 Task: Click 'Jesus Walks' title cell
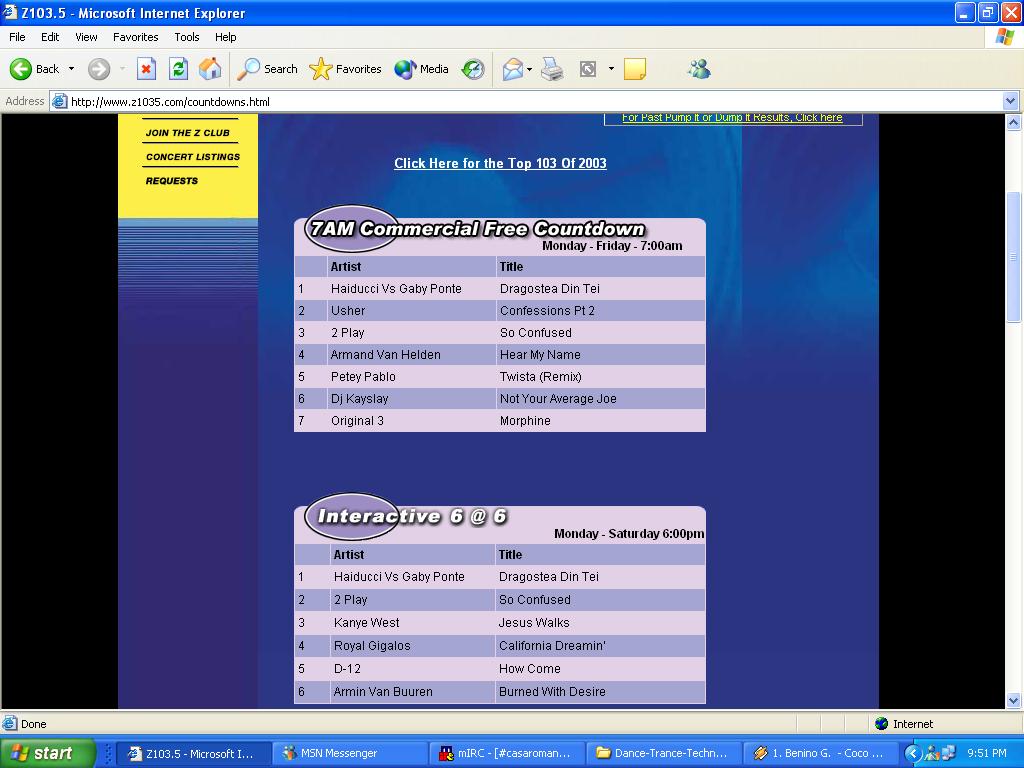point(534,623)
